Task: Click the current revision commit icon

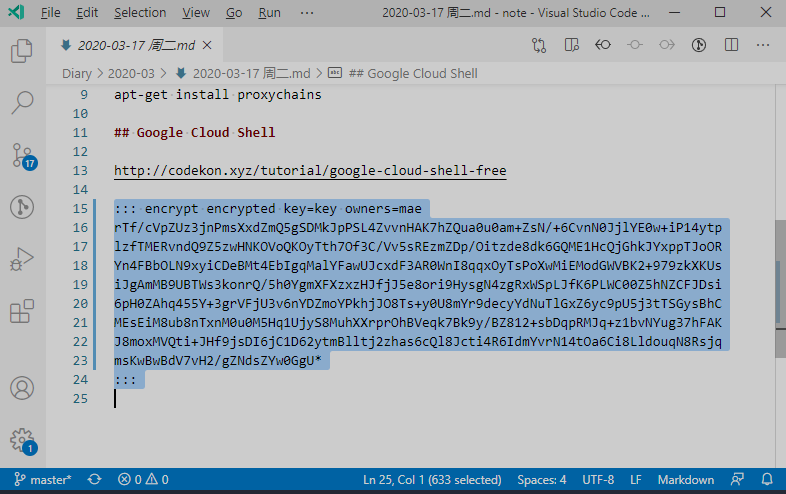Action: tap(635, 45)
